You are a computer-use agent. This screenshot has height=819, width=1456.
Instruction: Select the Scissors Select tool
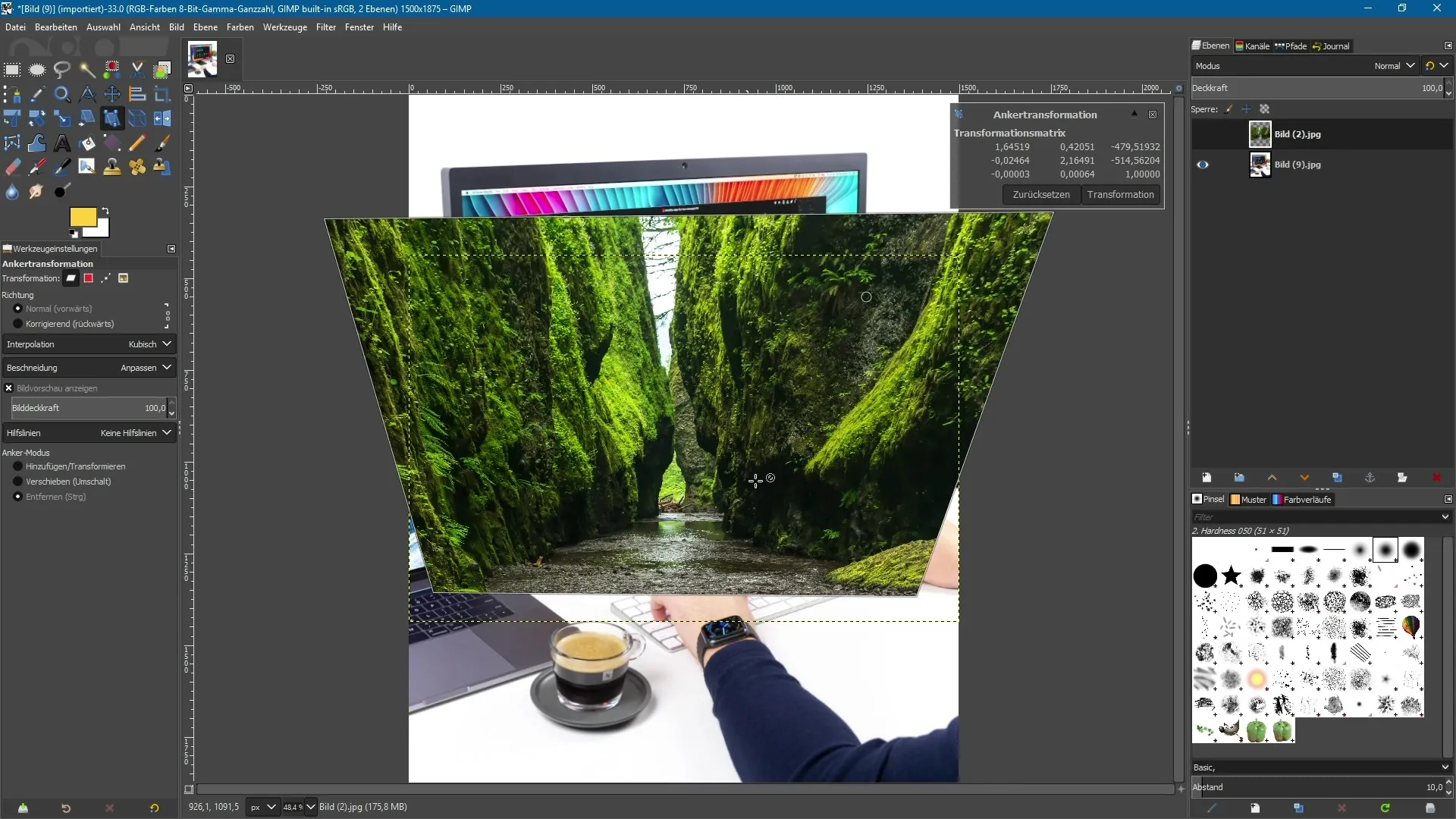[x=137, y=71]
